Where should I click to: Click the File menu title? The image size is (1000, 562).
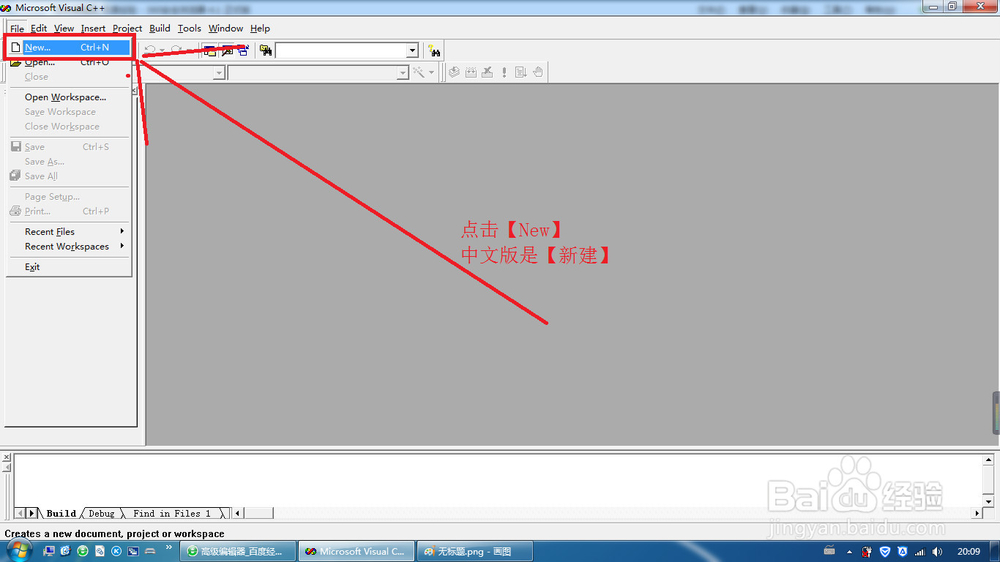click(17, 29)
